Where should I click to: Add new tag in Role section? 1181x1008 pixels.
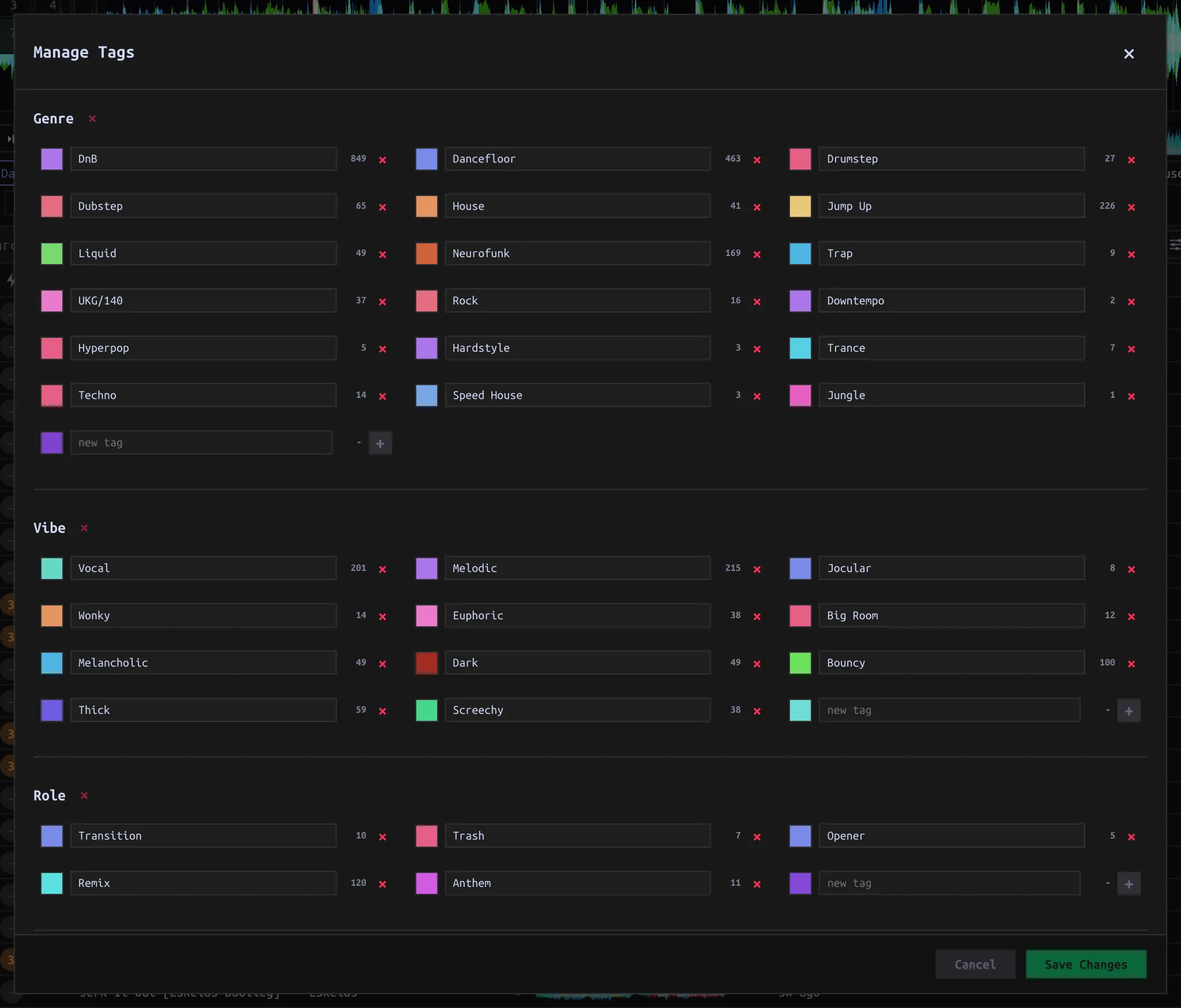click(x=1129, y=884)
